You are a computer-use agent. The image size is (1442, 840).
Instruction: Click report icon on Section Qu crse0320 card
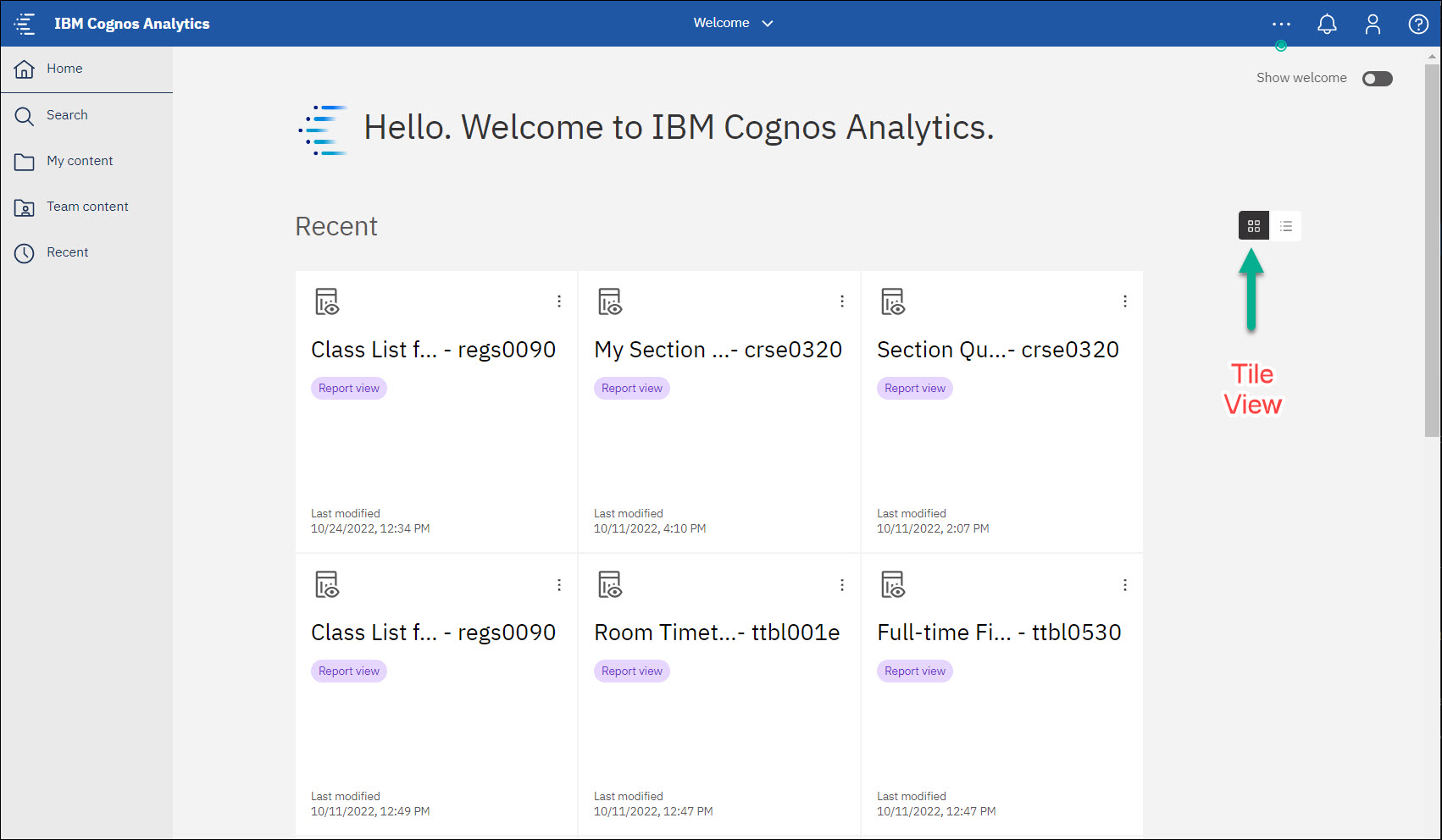click(893, 301)
